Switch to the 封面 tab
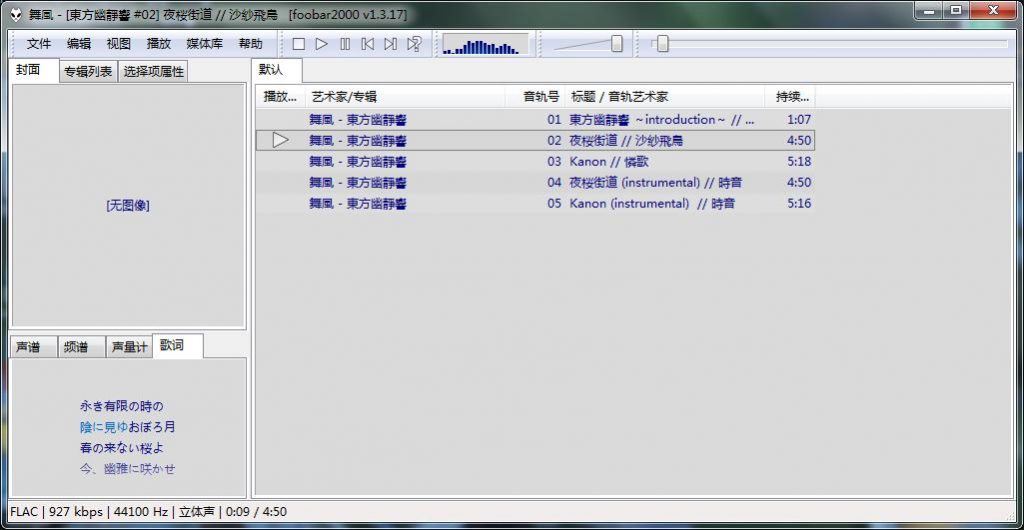 click(33, 70)
